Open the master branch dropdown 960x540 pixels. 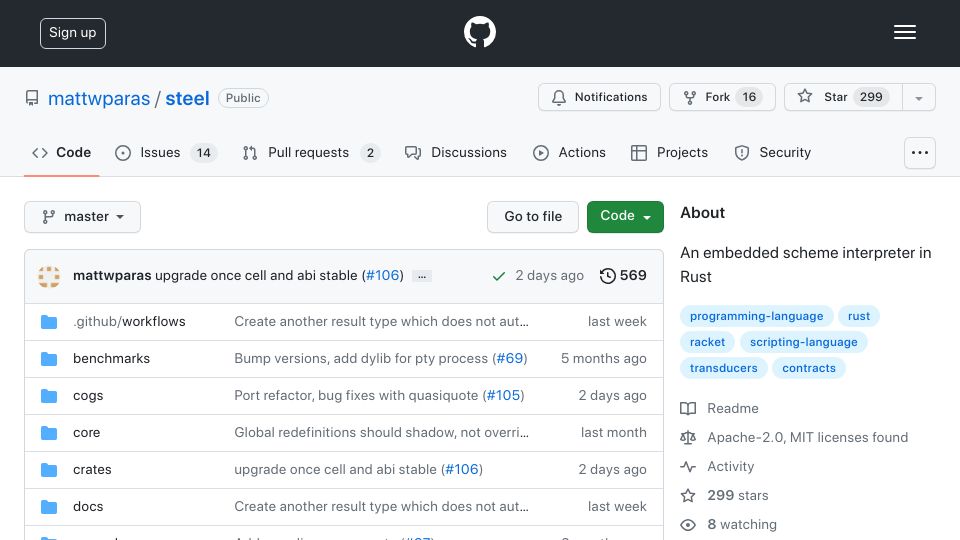pyautogui.click(x=83, y=217)
